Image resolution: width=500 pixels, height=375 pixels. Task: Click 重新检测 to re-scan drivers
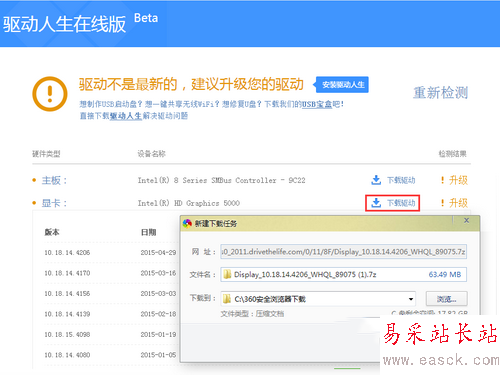441,93
